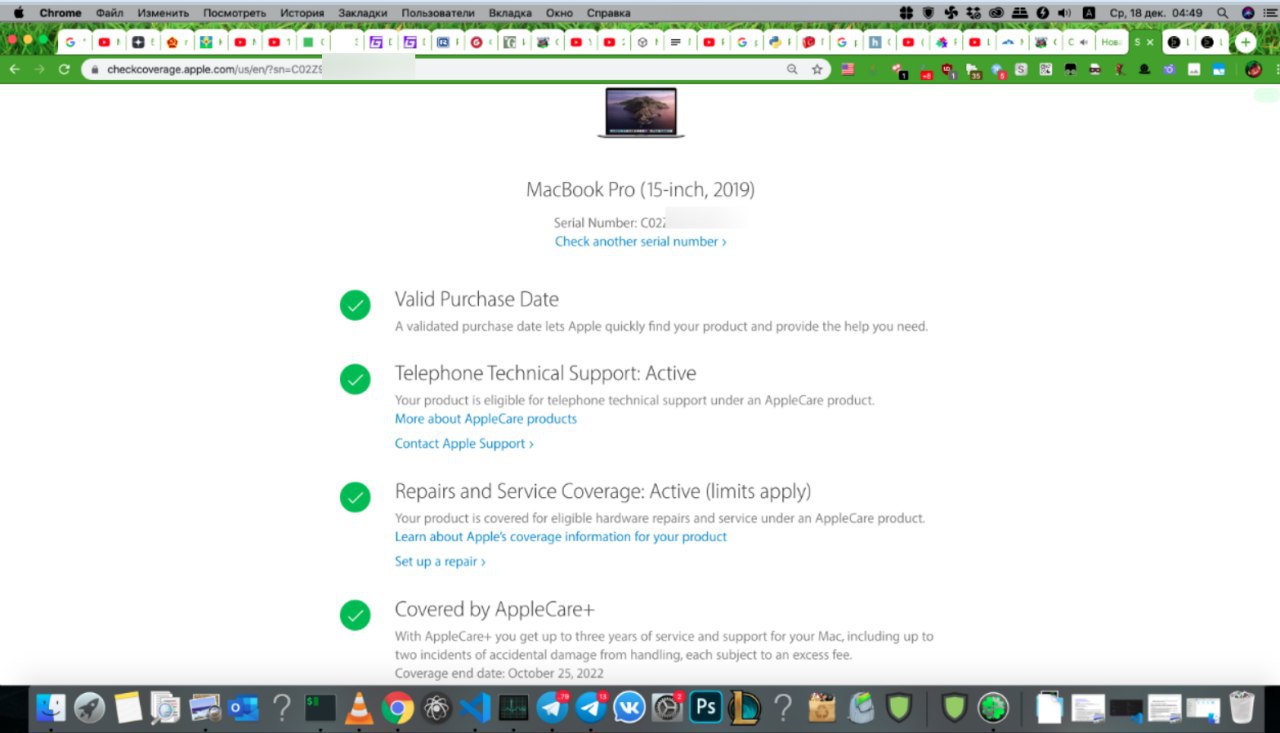The width and height of the screenshot is (1280, 733).
Task: Switch to the tab with blue h icon
Action: pos(880,42)
